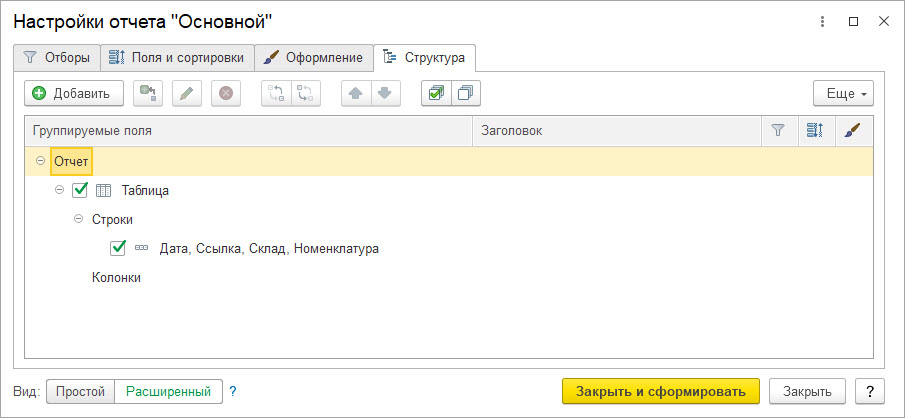Image resolution: width=905 pixels, height=418 pixels.
Task: Click the question mark help button
Action: tap(870, 391)
